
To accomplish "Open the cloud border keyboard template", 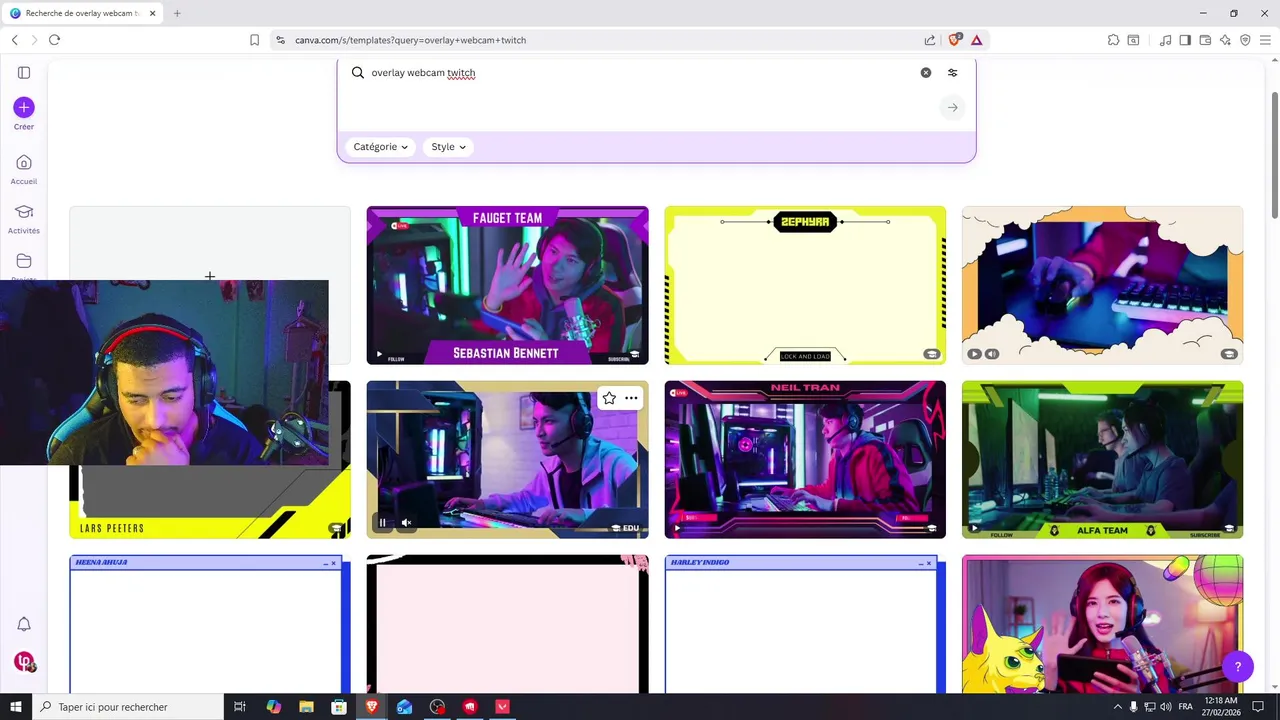I will tap(1102, 285).
